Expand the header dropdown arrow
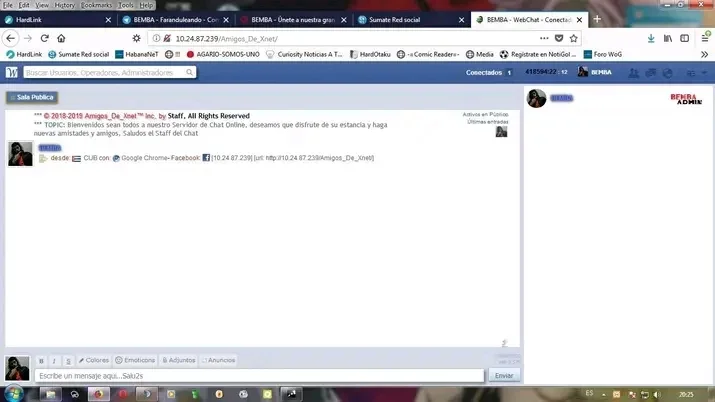This screenshot has height=402, width=715. (705, 73)
